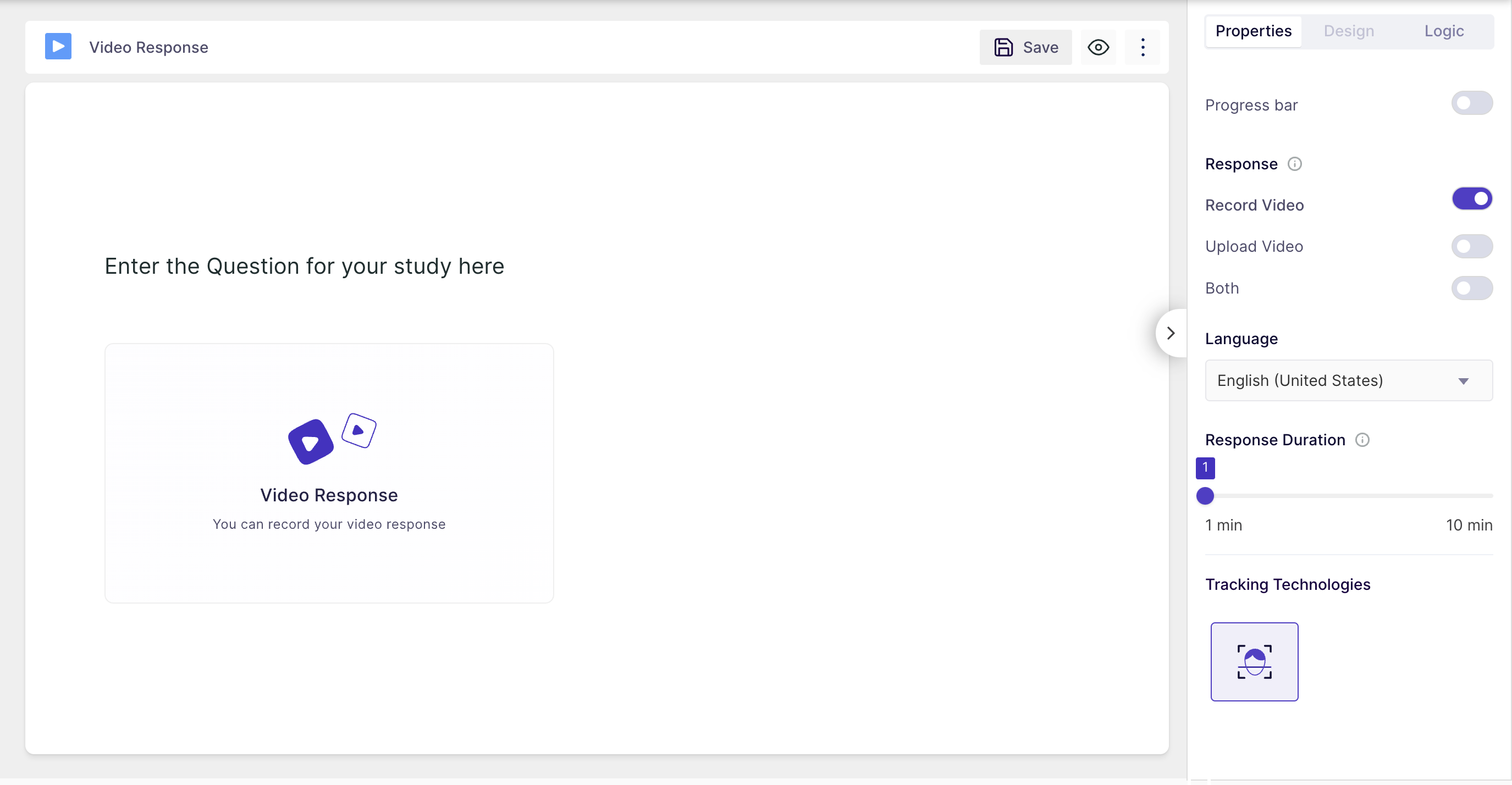Click the 'Video Response' block title
This screenshot has height=785, width=1512.
click(148, 47)
